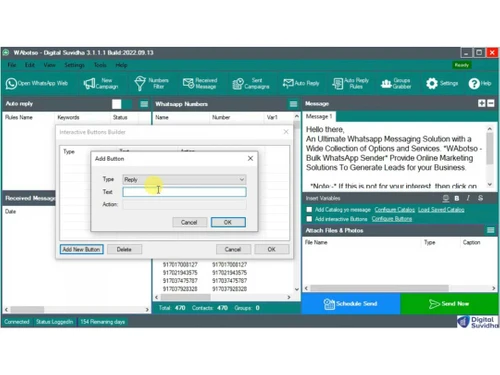Open the Numbers Filter tool
Viewport: 500px width, 375px height.
point(152,83)
